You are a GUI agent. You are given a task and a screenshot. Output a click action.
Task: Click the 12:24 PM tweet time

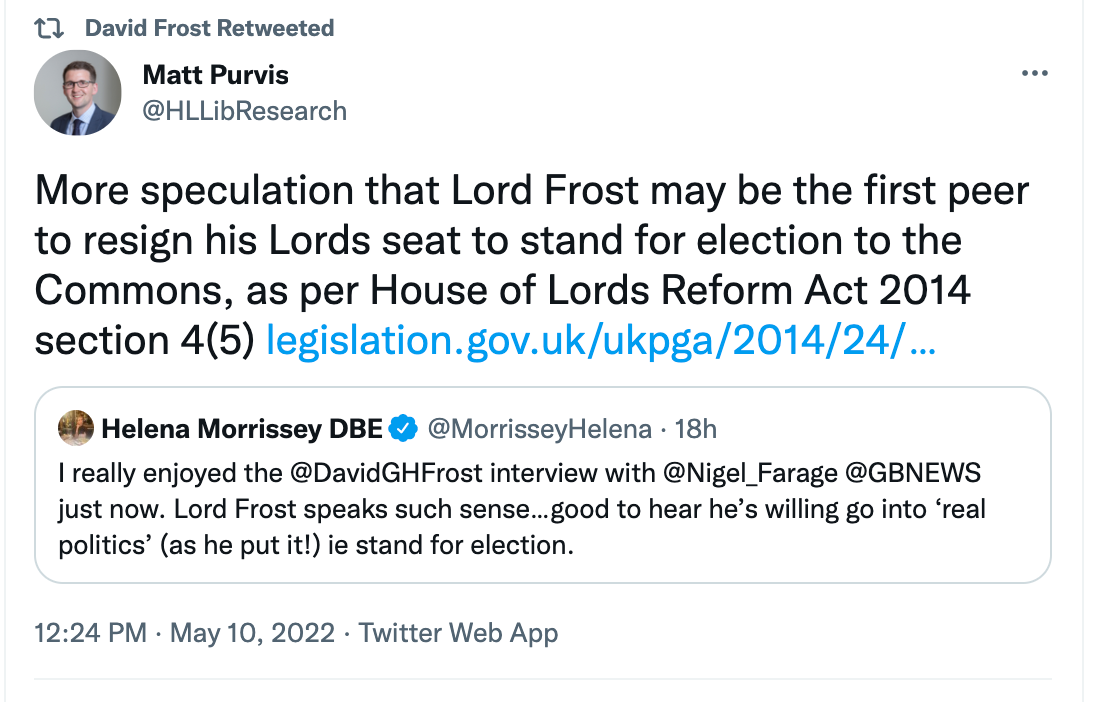click(x=91, y=634)
